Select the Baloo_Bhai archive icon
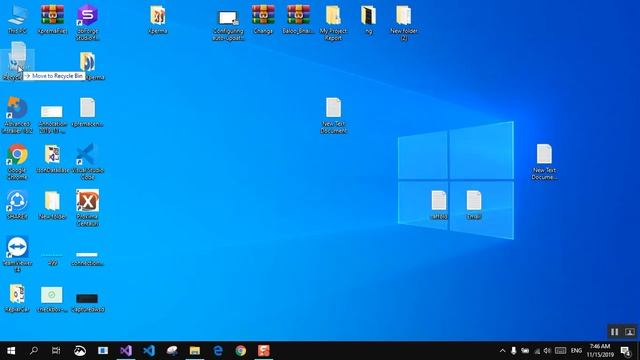This screenshot has width=640, height=360. pos(298,19)
